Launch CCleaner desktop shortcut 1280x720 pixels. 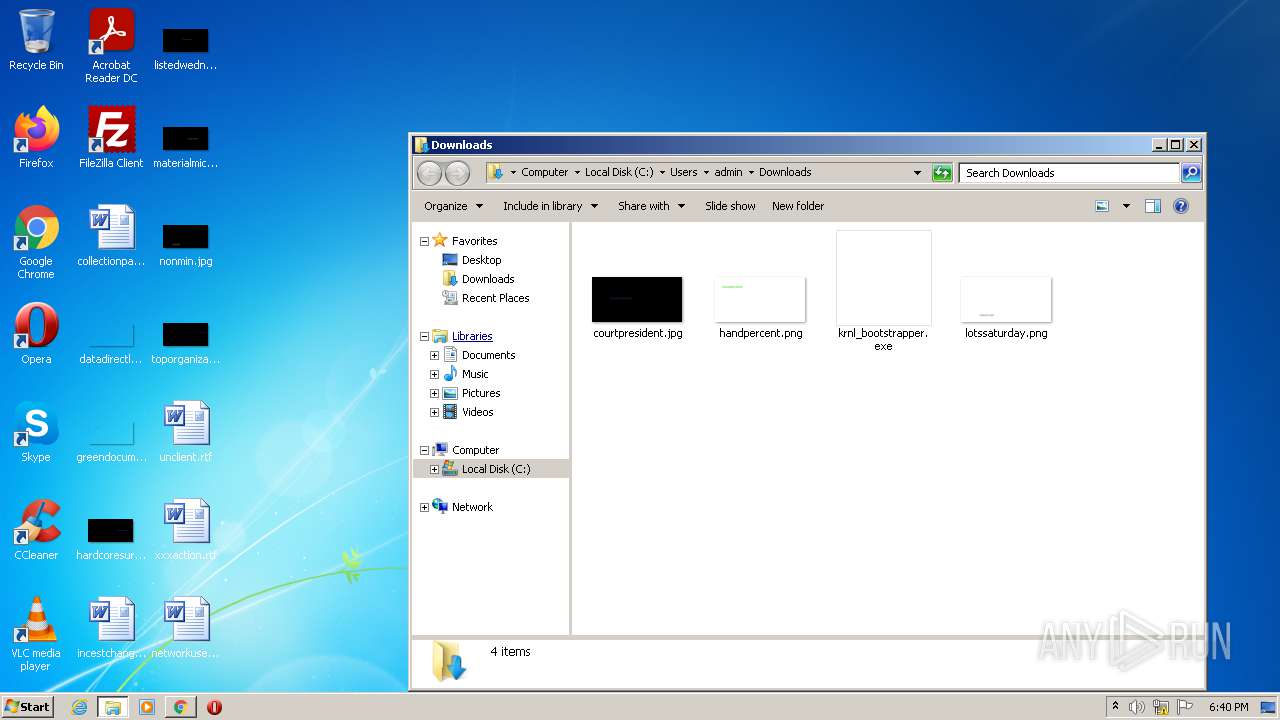pos(36,530)
